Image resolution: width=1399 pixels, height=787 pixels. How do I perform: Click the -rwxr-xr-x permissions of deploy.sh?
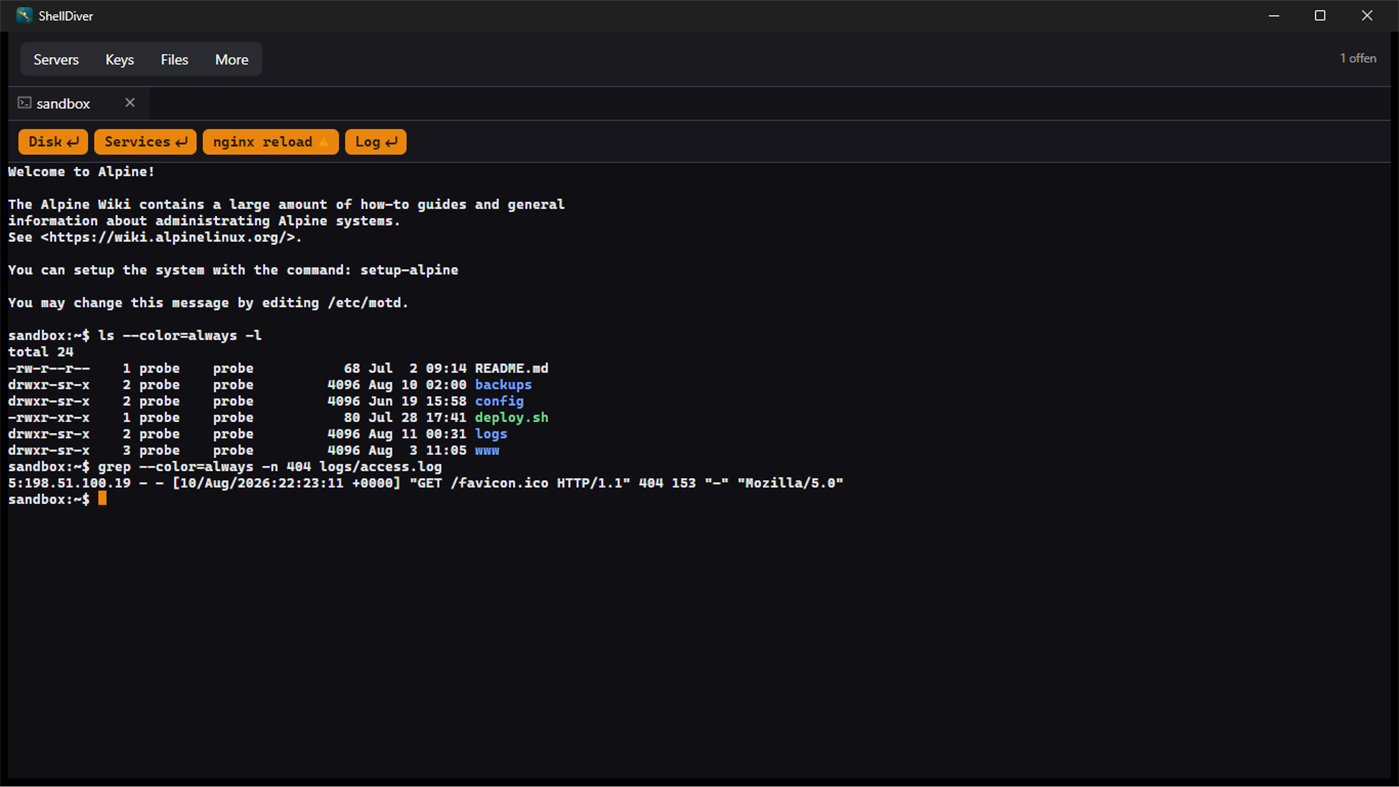click(x=49, y=418)
